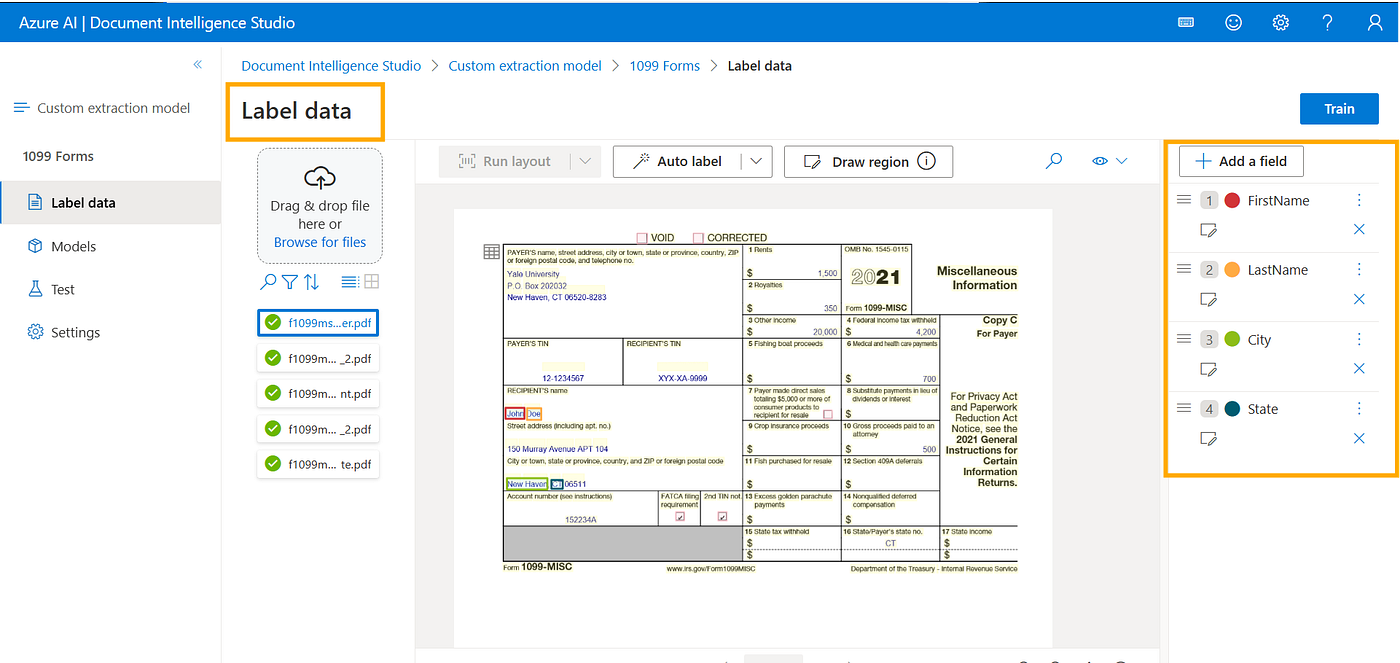1400x663 pixels.
Task: Click the FATCA filing requirement checkbox
Action: click(680, 517)
